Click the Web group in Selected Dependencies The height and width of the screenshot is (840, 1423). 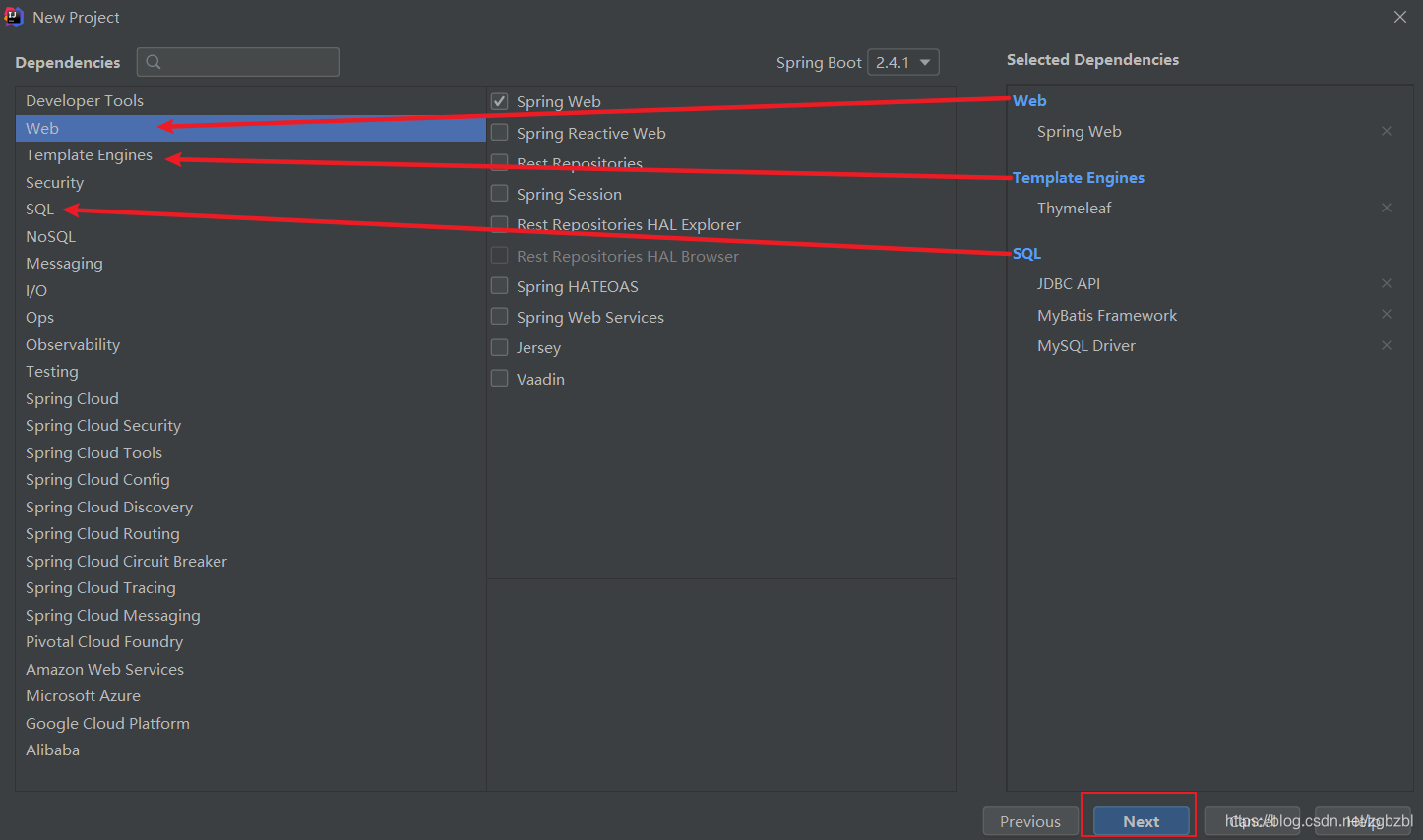[x=1029, y=100]
